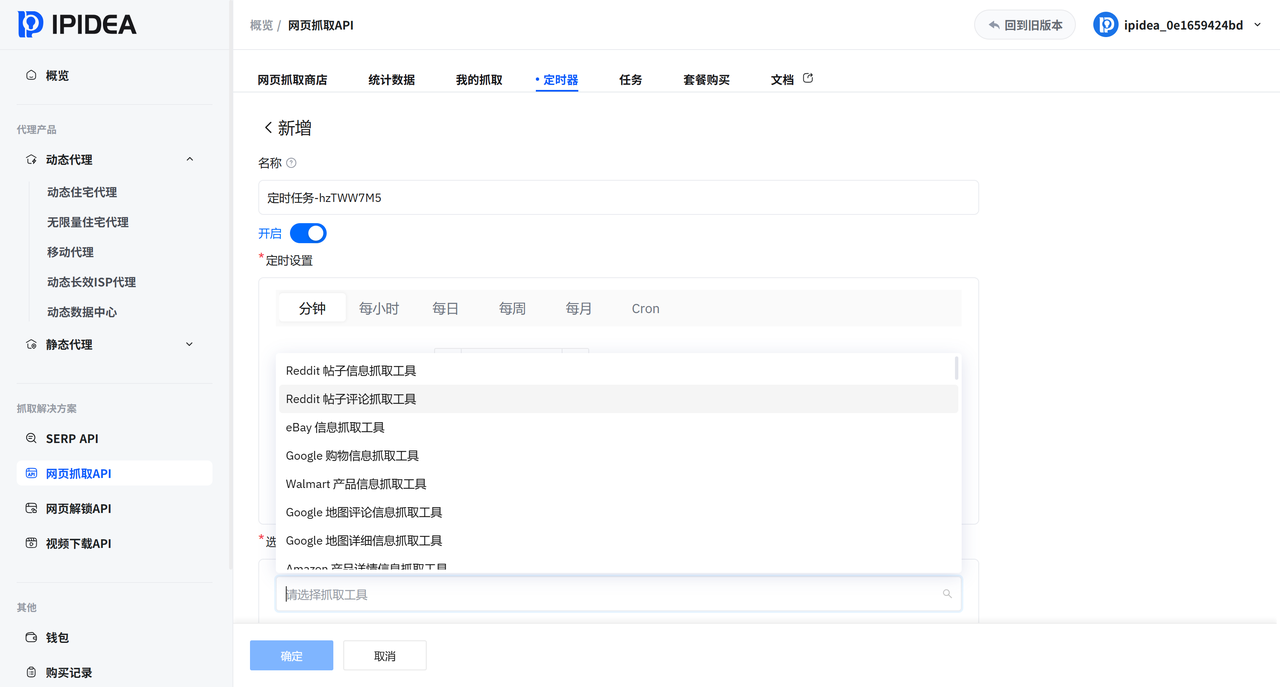Switch to 任务 tab
Viewport: 1280px width, 687px height.
point(631,79)
